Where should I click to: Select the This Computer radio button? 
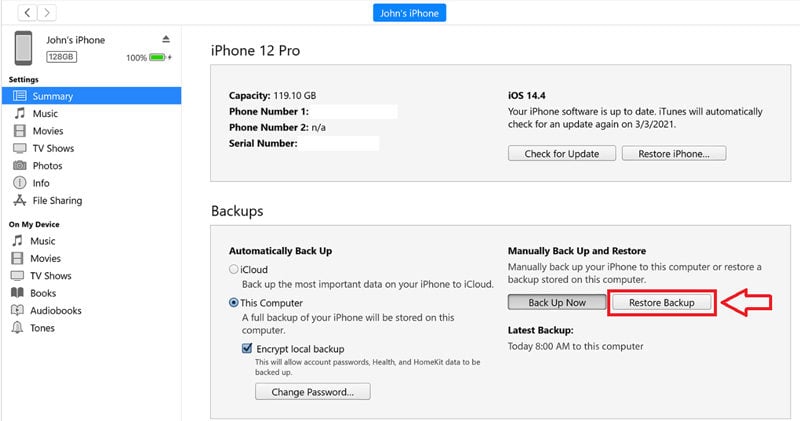pos(234,302)
